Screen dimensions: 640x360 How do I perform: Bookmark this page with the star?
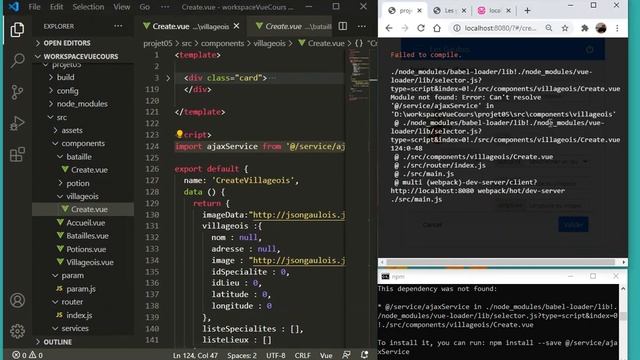[565, 28]
